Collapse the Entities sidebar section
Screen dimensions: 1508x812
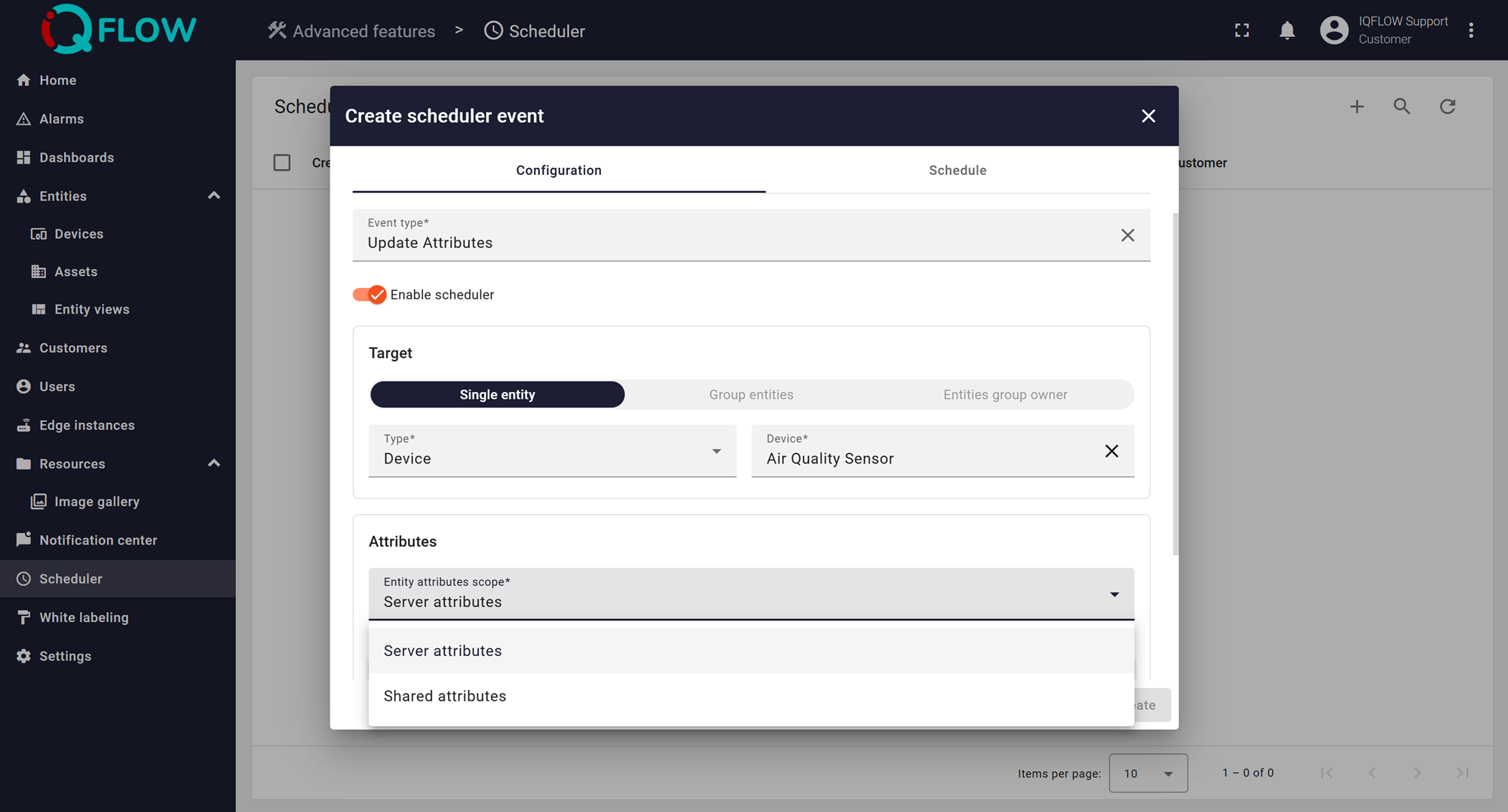point(214,196)
